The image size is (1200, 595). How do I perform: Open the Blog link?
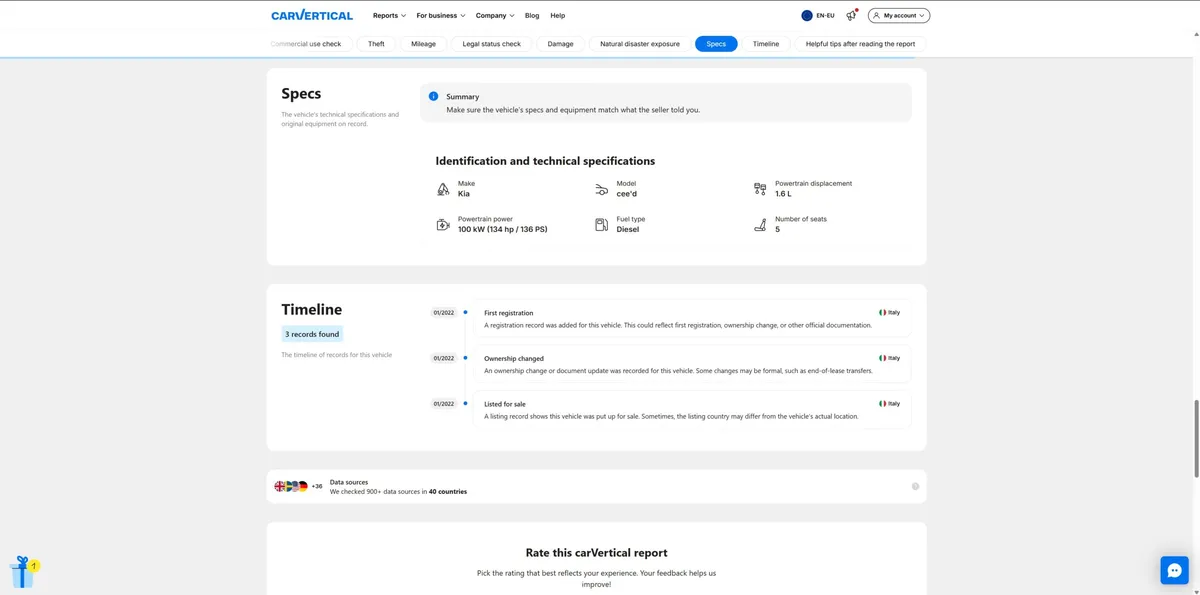tap(532, 16)
